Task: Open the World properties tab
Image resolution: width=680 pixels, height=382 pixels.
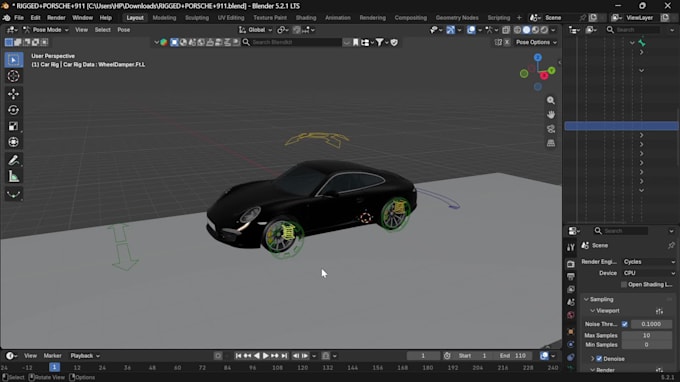Action: point(571,315)
